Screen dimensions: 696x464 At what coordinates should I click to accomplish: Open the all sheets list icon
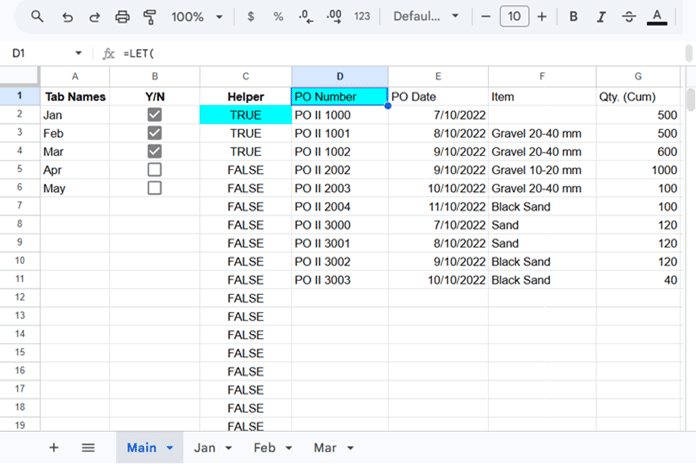tap(88, 448)
